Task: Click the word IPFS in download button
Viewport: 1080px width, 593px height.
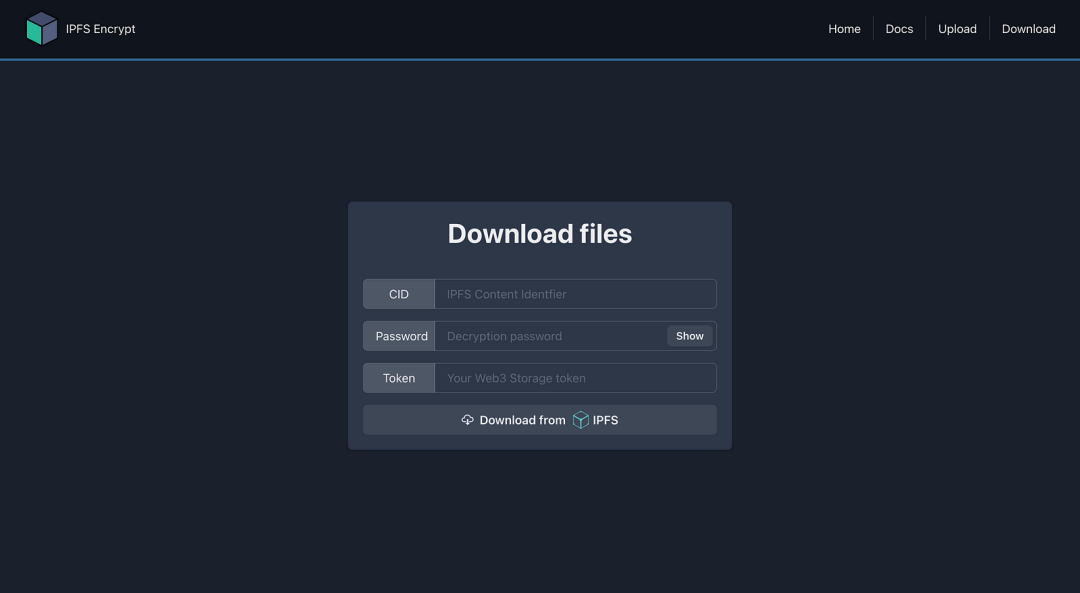Action: click(605, 420)
